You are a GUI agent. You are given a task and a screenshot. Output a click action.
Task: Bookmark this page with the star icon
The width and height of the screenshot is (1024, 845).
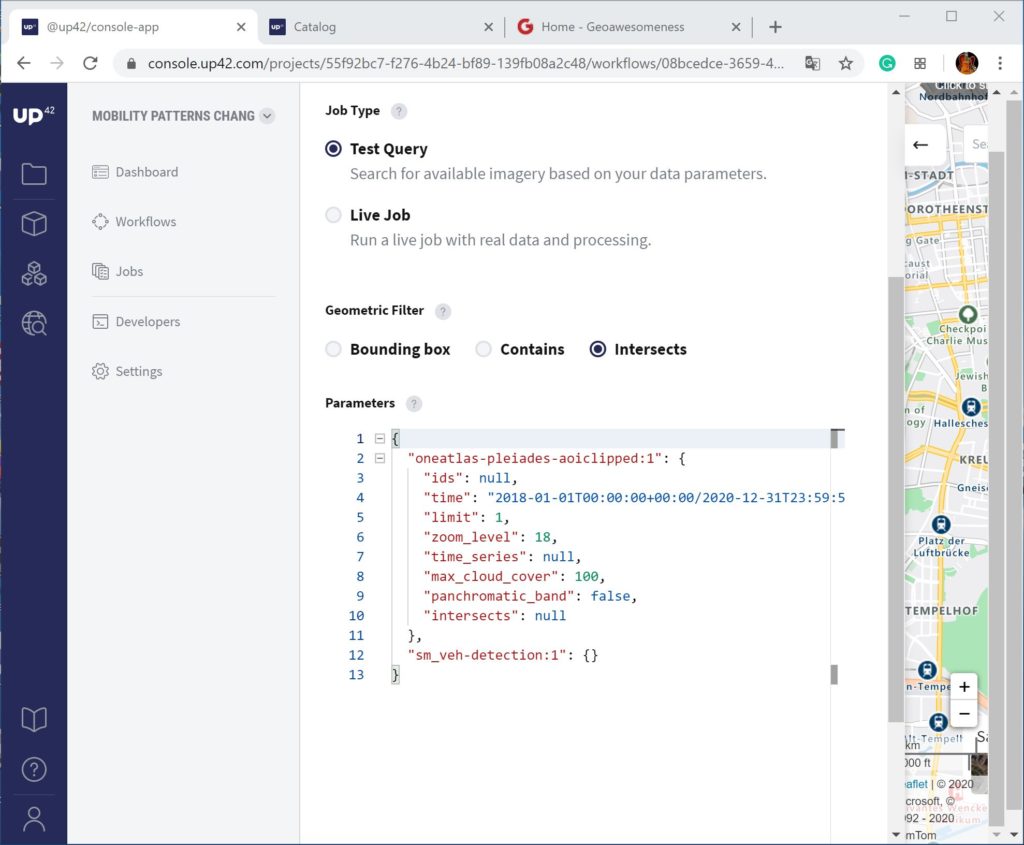[x=846, y=63]
